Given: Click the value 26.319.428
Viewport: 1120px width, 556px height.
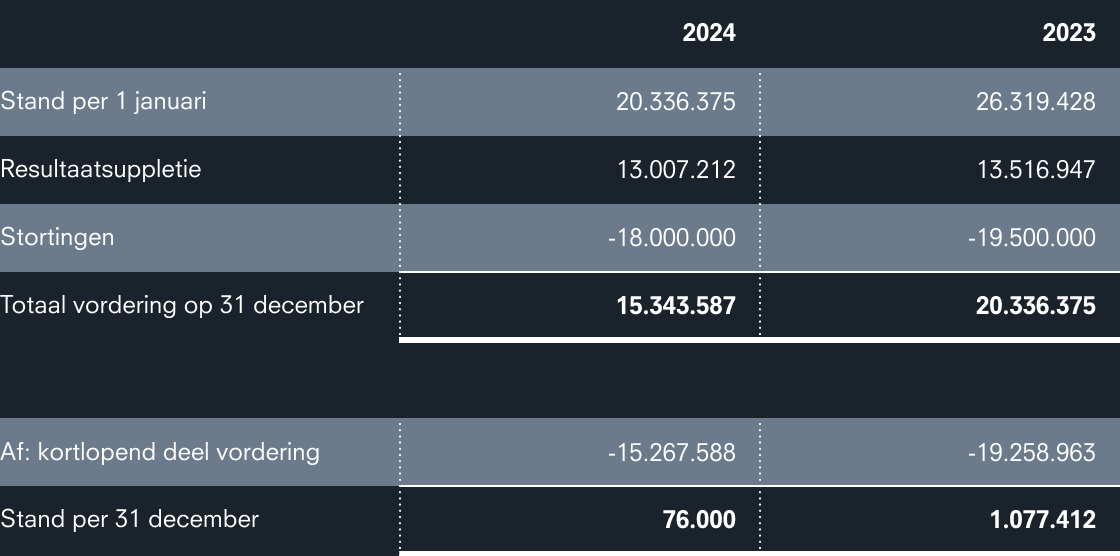Looking at the screenshot, I should tap(1036, 102).
